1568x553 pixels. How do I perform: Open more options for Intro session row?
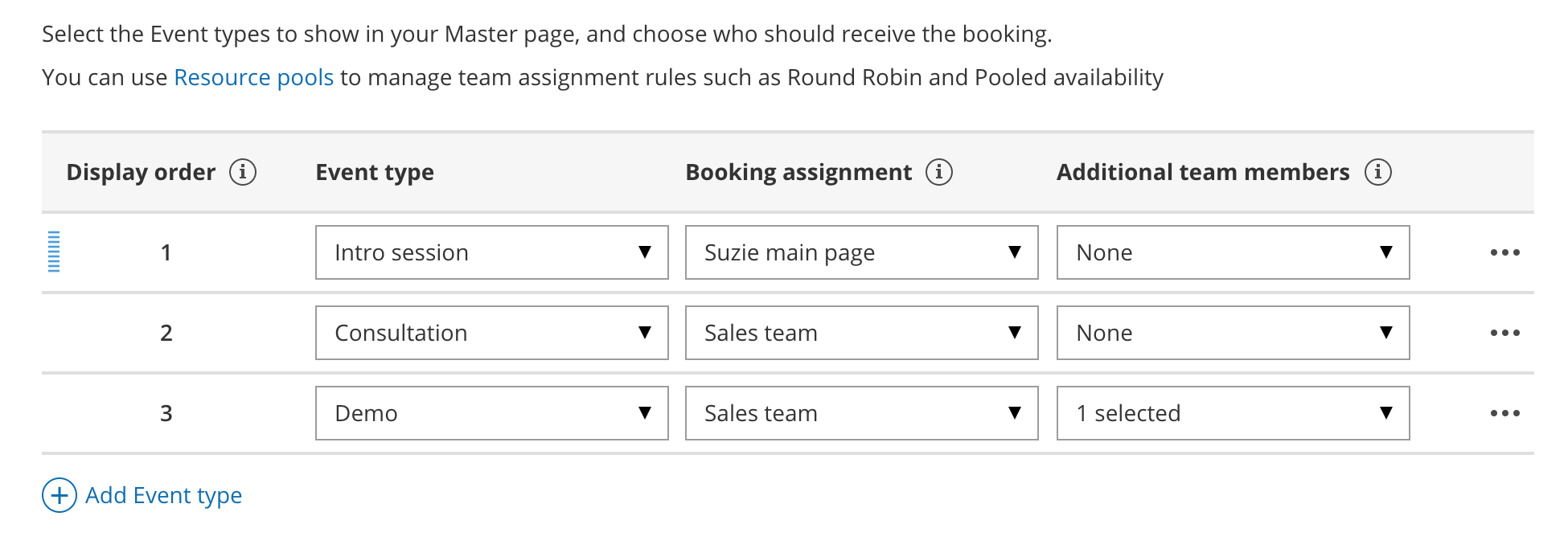1504,252
